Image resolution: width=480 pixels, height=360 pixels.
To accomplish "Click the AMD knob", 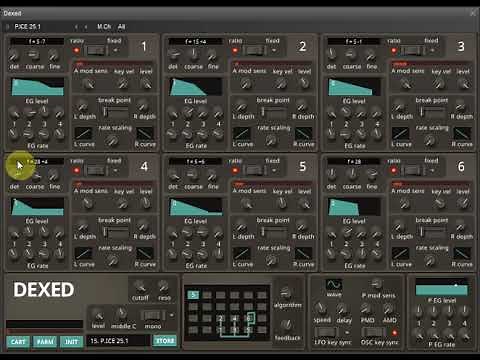I will [388, 309].
